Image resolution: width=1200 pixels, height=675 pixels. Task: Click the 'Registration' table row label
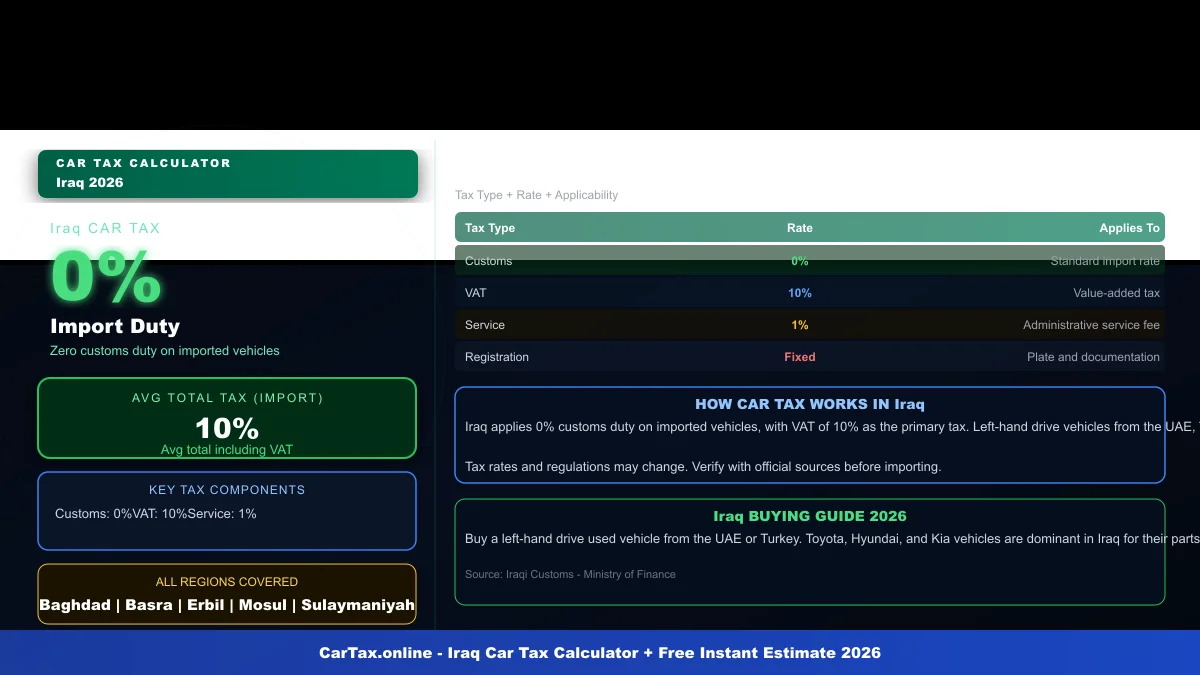pos(497,357)
